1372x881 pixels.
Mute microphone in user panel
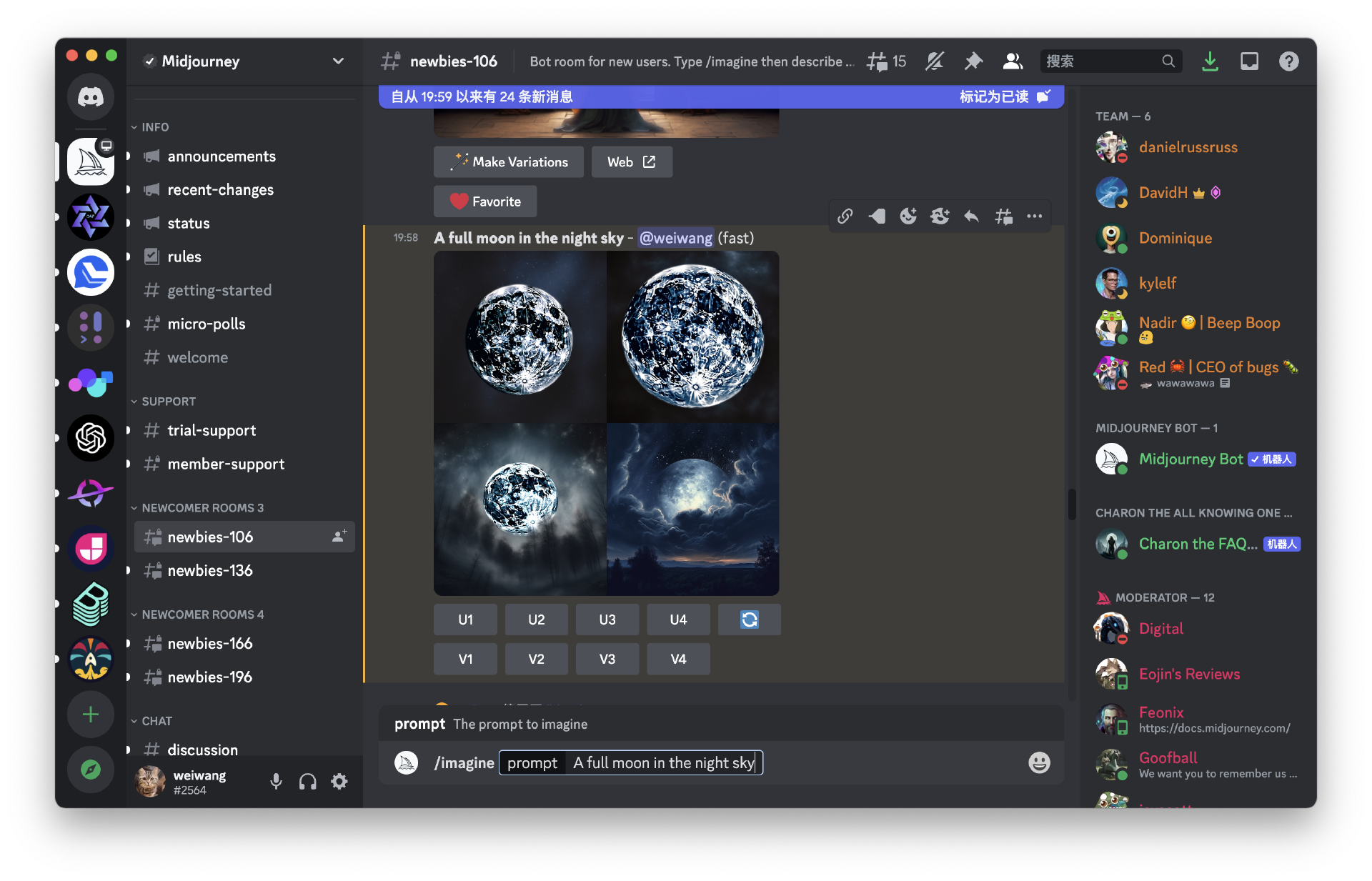[x=276, y=782]
